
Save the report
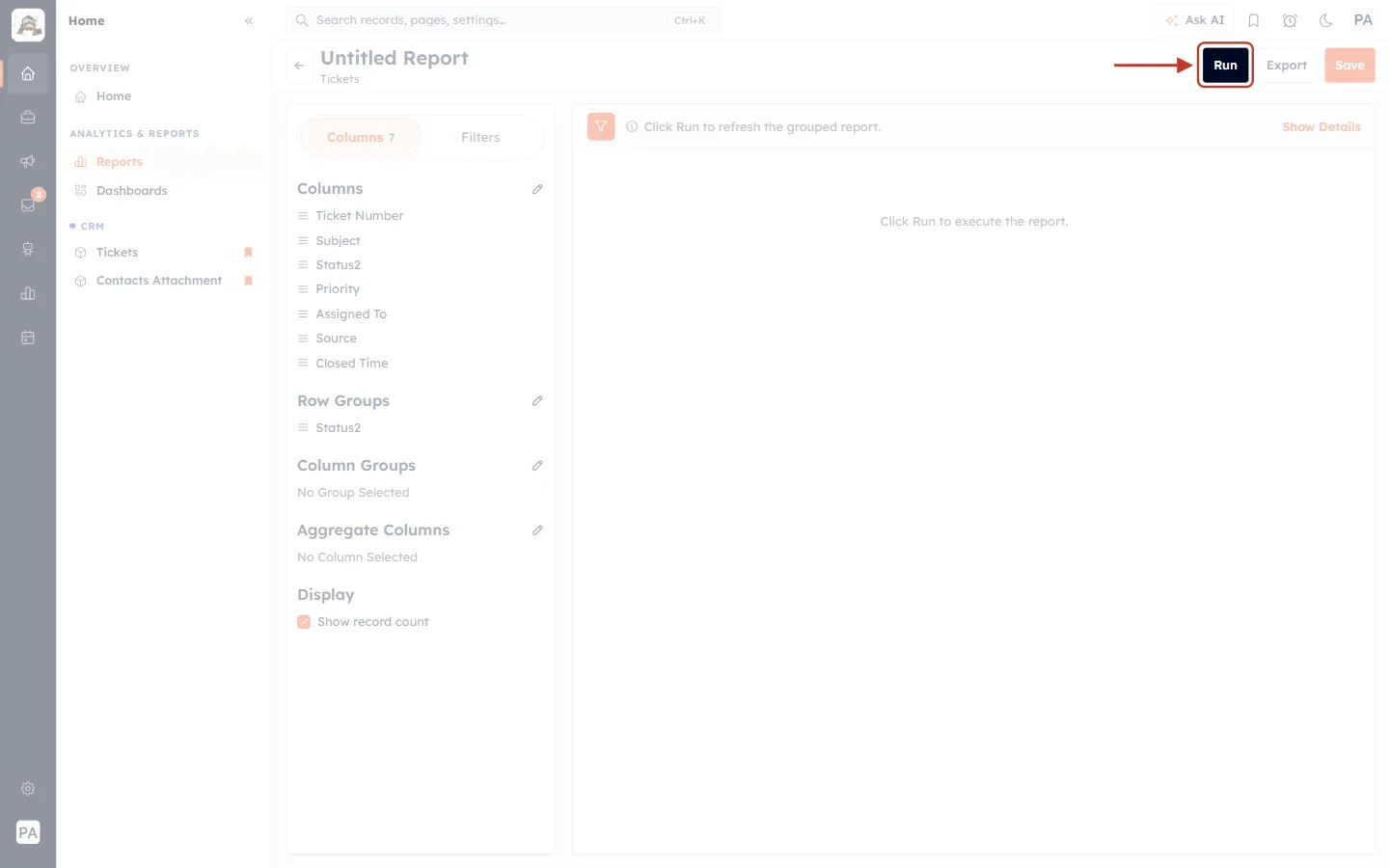(1349, 66)
